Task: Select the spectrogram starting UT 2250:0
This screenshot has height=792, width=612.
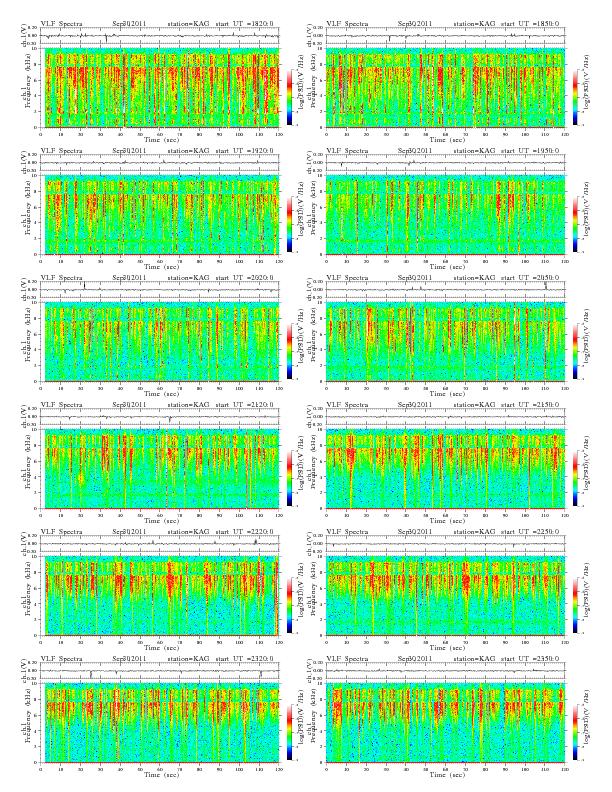Action: tap(446, 596)
